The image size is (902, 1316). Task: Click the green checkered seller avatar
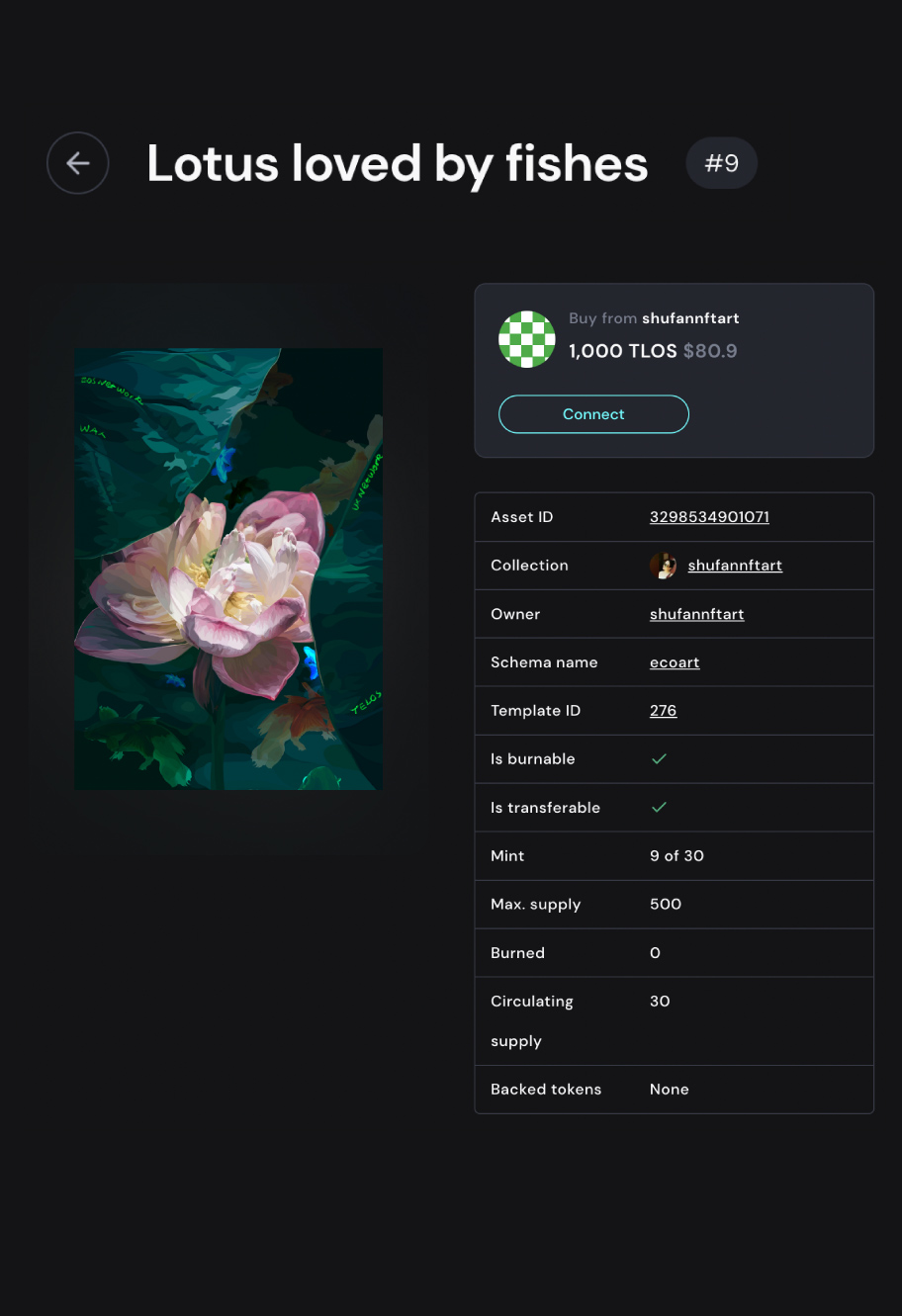(526, 339)
